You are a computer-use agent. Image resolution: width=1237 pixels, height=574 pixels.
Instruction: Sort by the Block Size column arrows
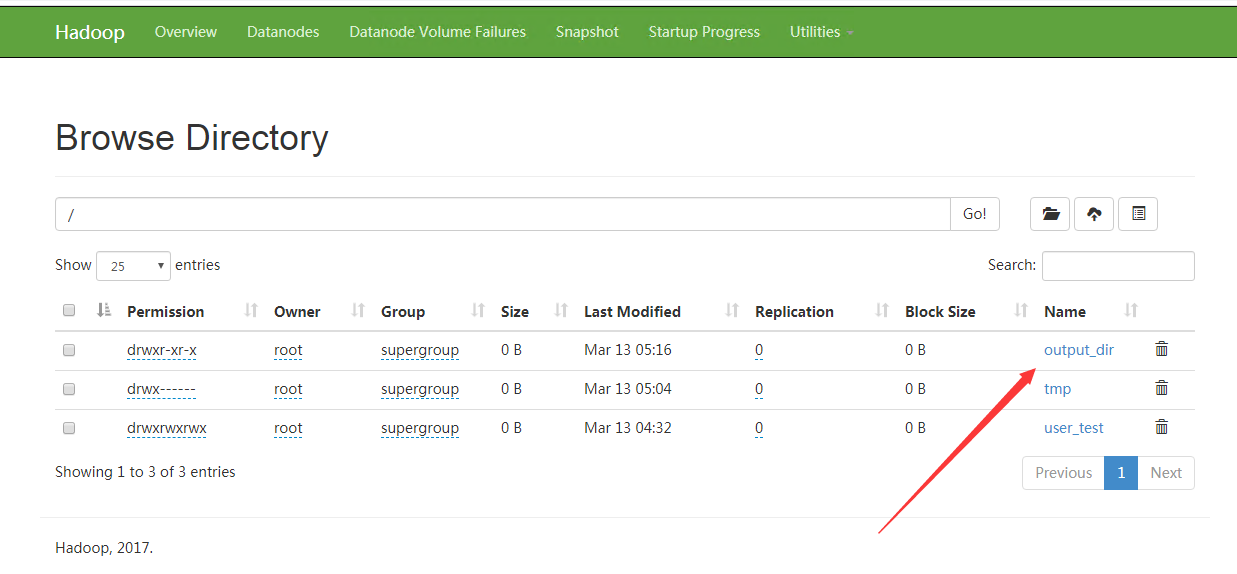point(1021,311)
